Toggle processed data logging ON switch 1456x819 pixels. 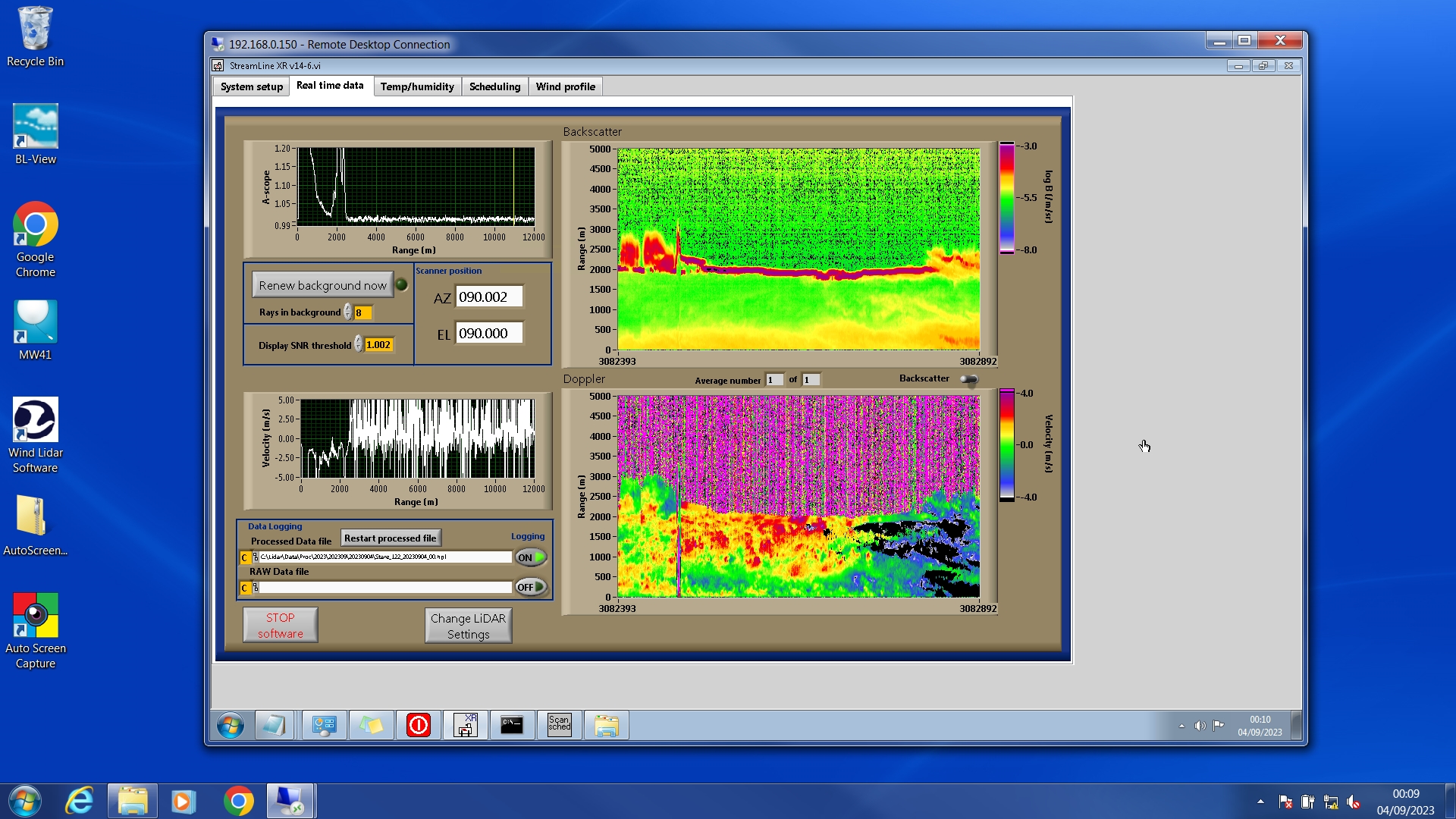click(x=531, y=557)
